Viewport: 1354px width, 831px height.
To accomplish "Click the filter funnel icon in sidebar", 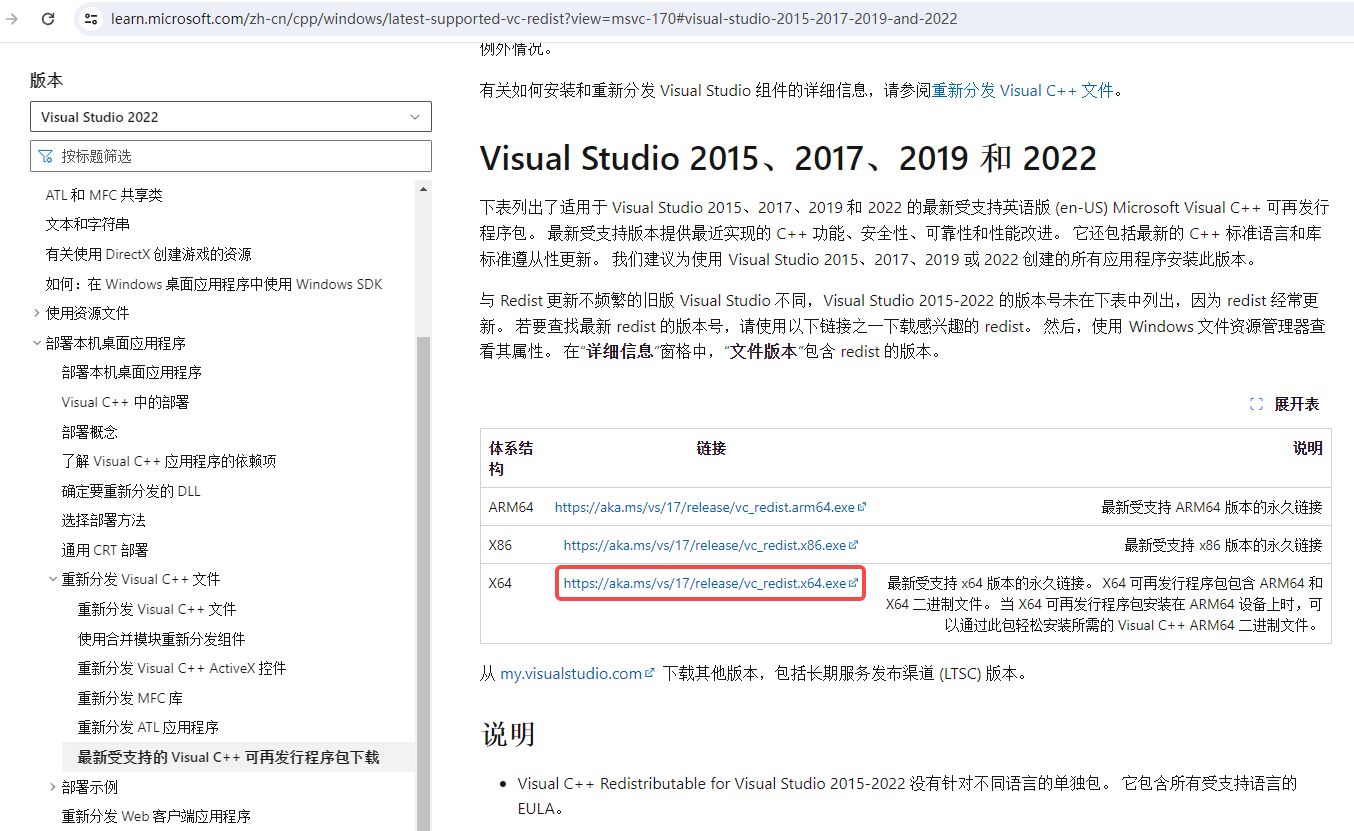I will tap(46, 156).
